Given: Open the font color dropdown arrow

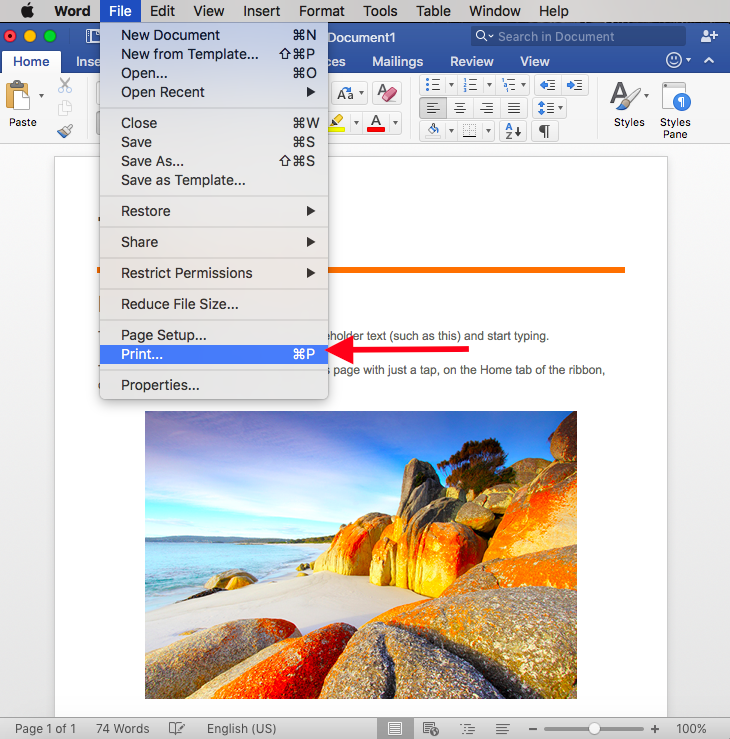Looking at the screenshot, I should coord(395,123).
